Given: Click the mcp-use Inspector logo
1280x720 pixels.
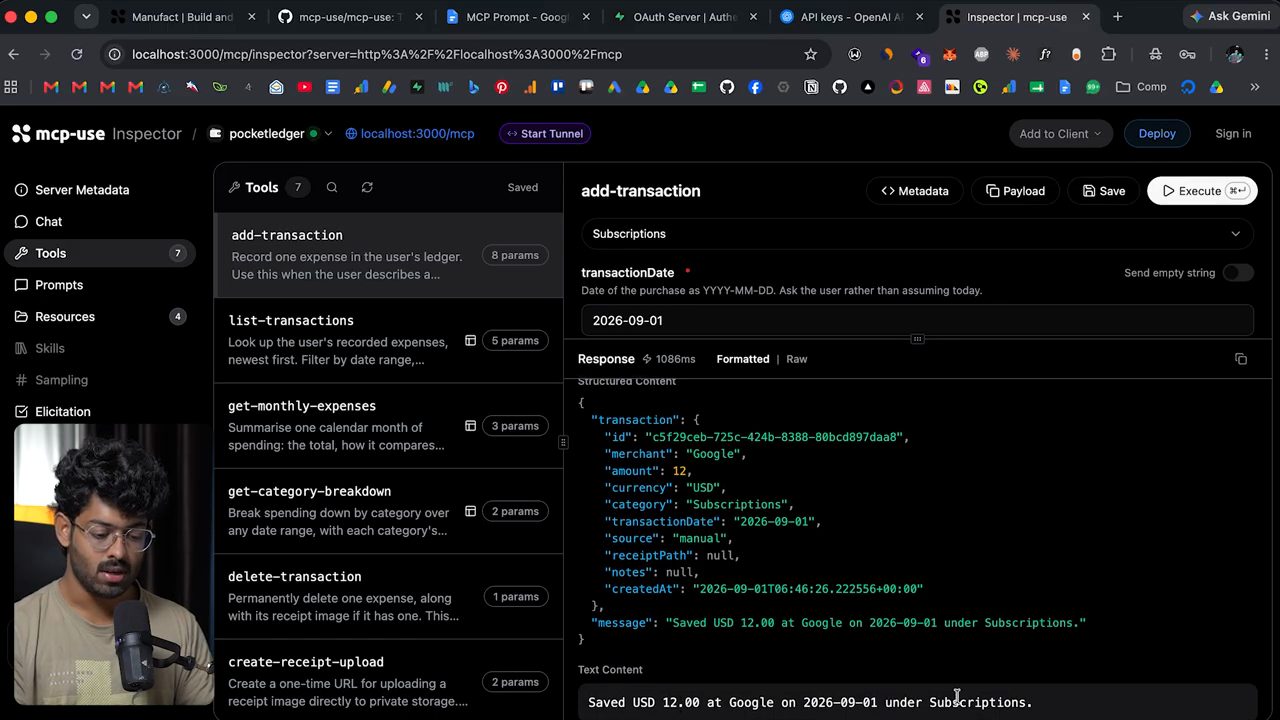Looking at the screenshot, I should (x=97, y=134).
